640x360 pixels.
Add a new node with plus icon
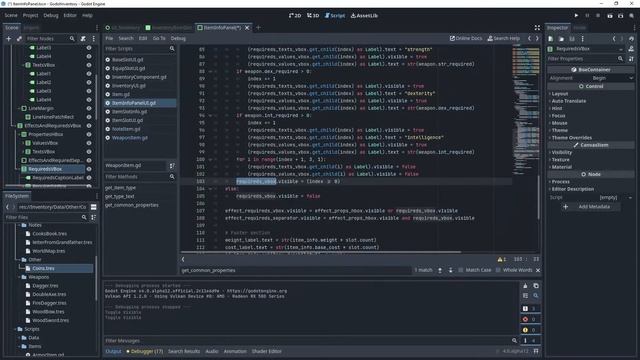coord(9,38)
